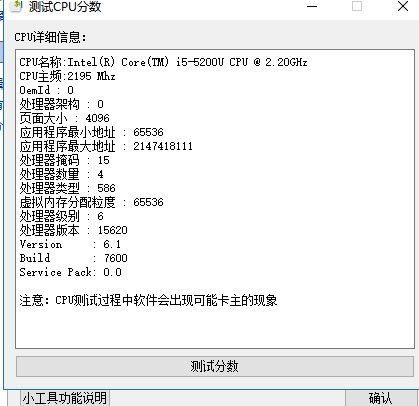Click the 处理器类型 : 586 line

point(67,188)
